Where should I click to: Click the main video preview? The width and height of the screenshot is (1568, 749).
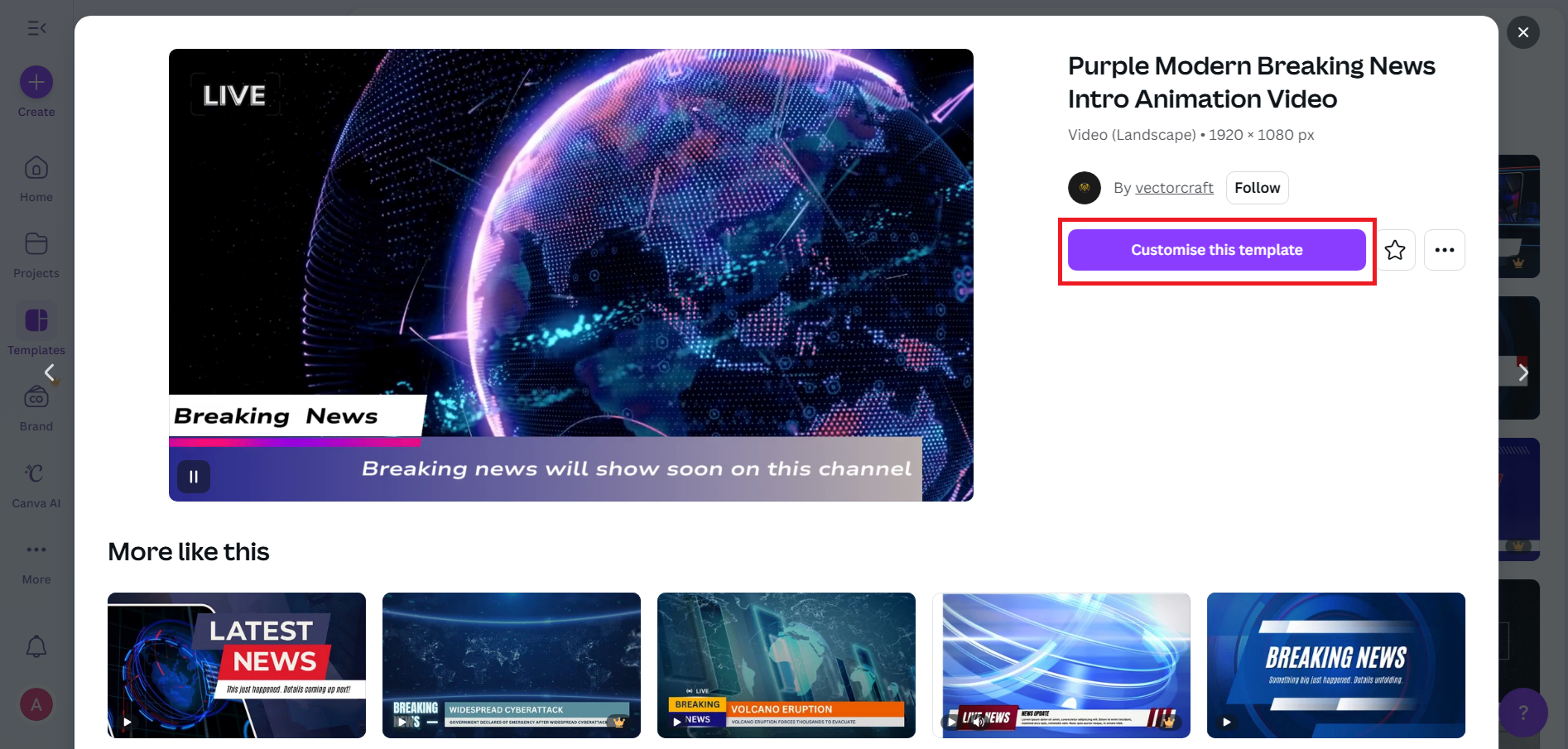(571, 275)
